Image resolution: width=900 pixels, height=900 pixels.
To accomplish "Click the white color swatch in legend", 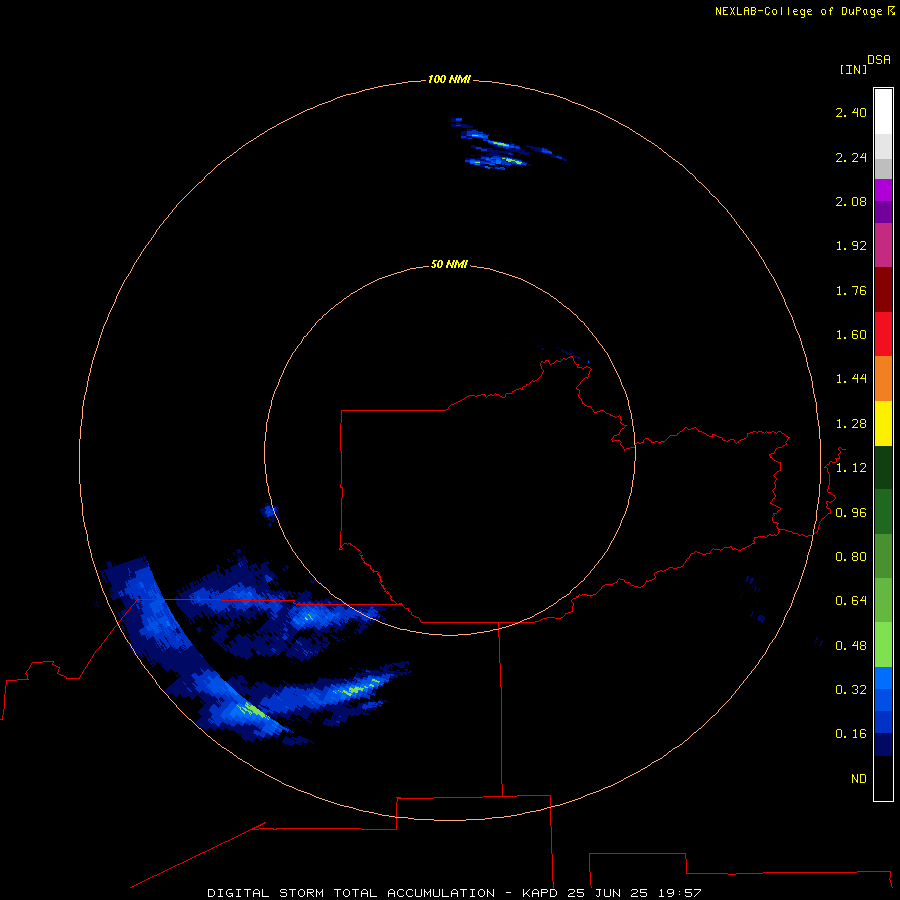I will pos(883,111).
